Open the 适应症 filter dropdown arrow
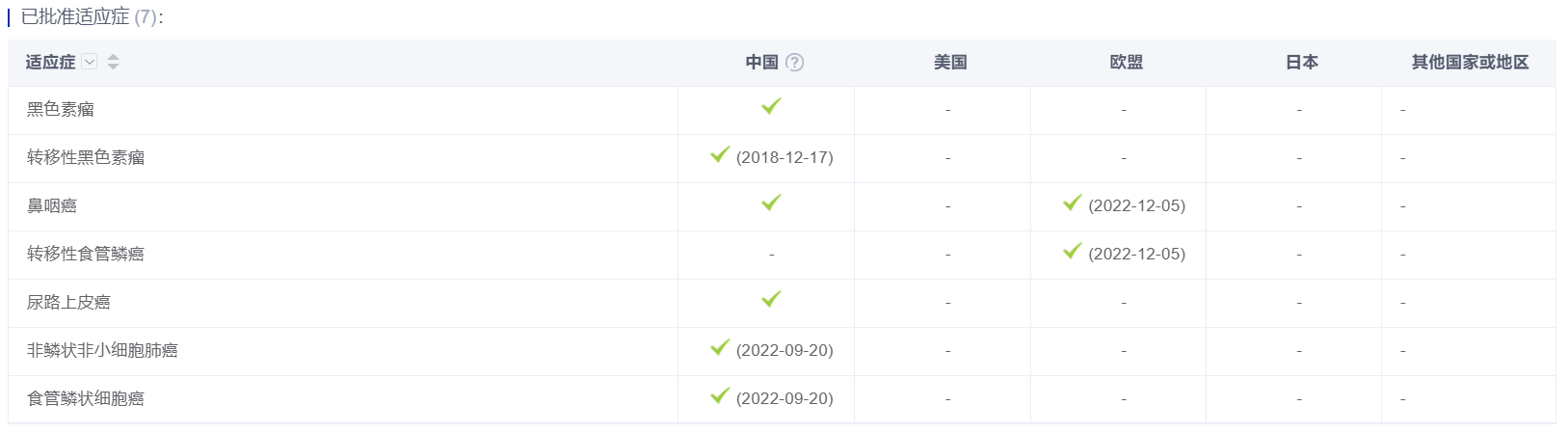Viewport: 1568px width, 433px height. (90, 62)
